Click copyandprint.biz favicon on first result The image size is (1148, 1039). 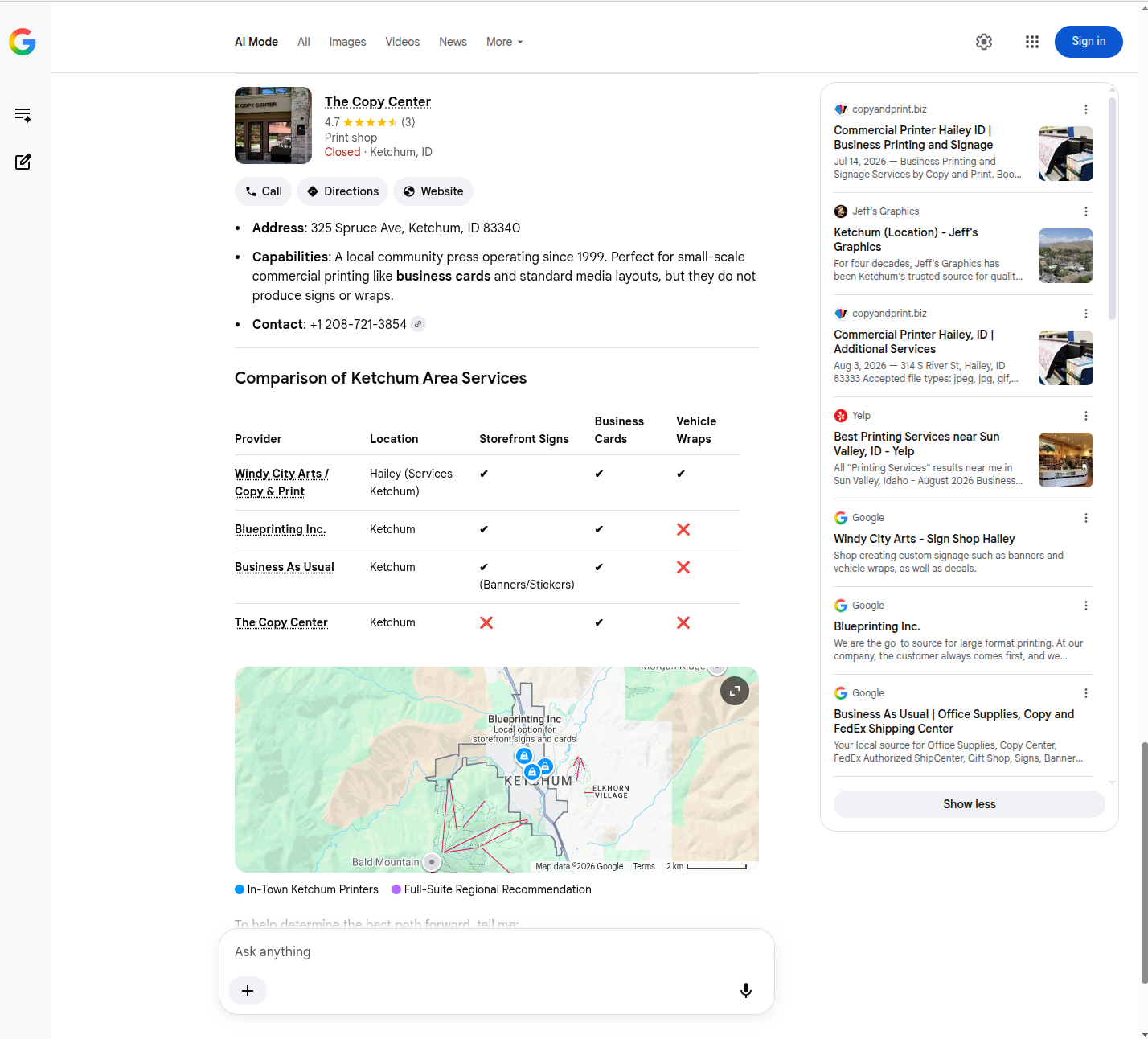[x=841, y=109]
